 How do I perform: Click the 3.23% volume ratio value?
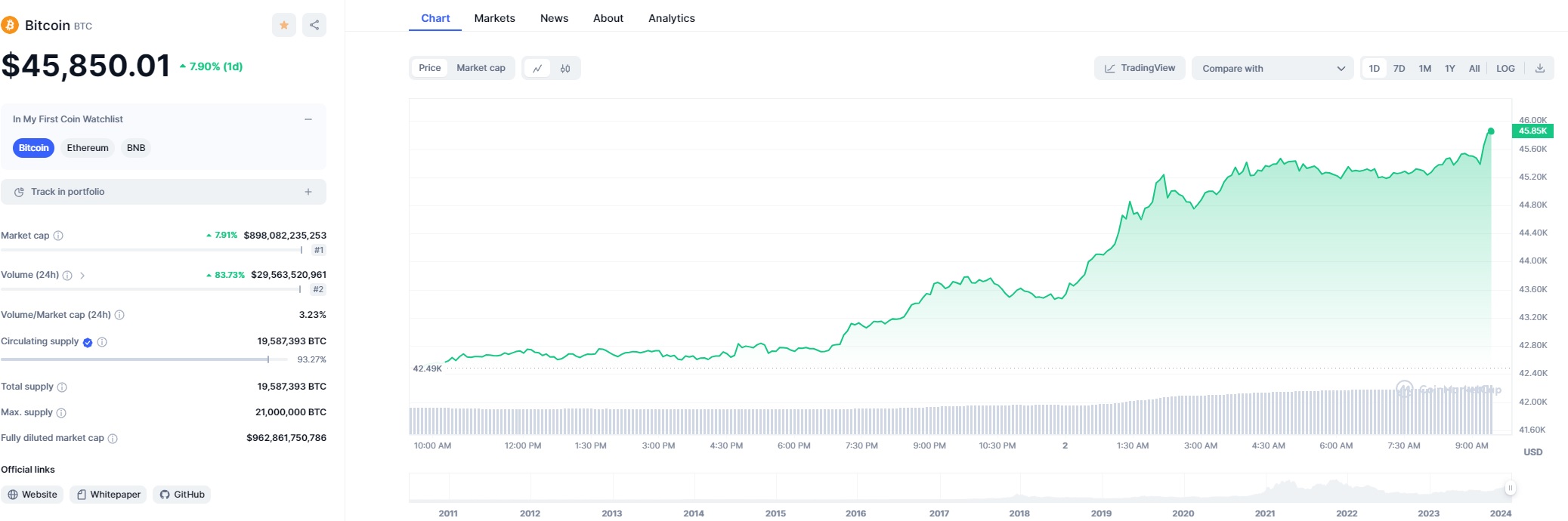[313, 315]
